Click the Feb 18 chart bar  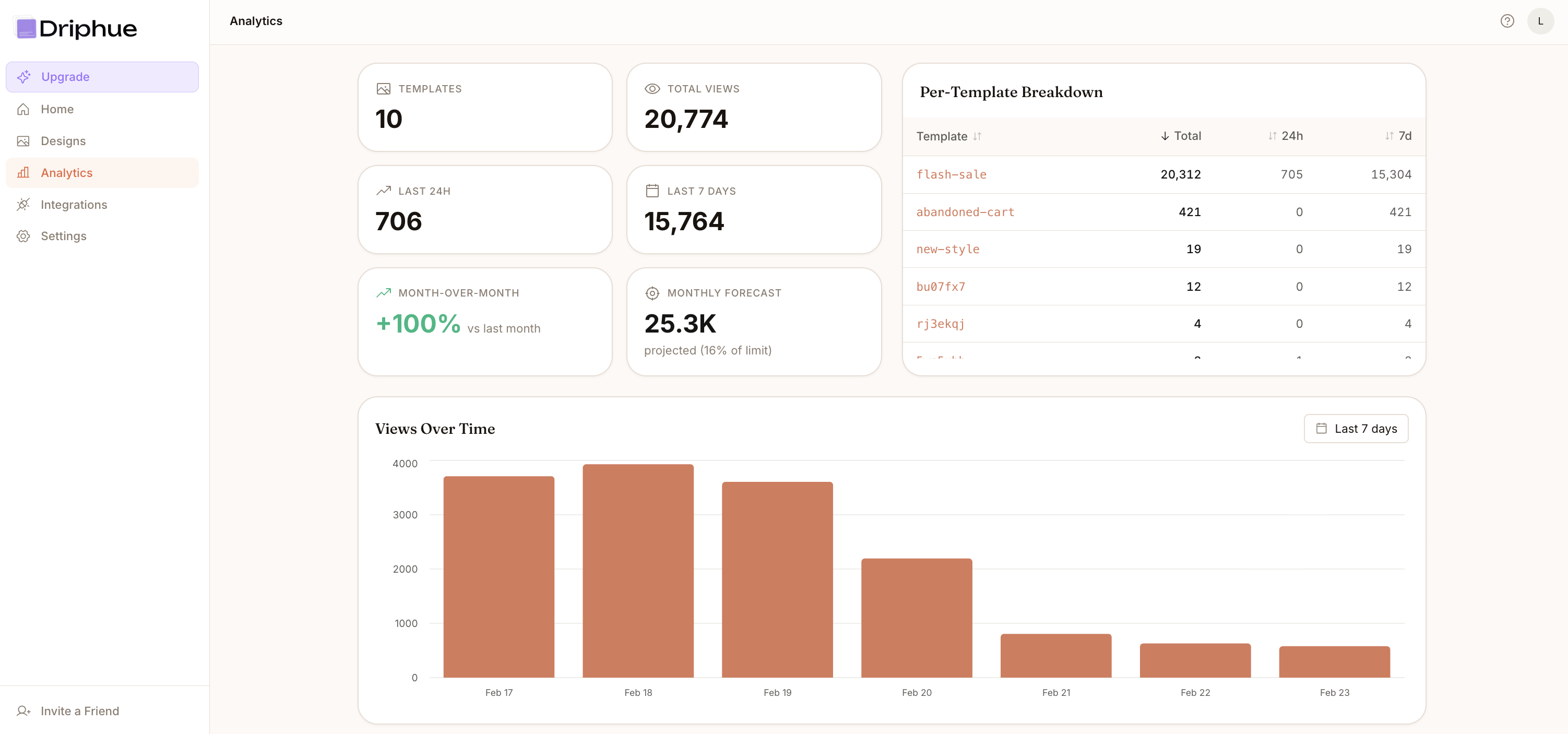tap(638, 571)
